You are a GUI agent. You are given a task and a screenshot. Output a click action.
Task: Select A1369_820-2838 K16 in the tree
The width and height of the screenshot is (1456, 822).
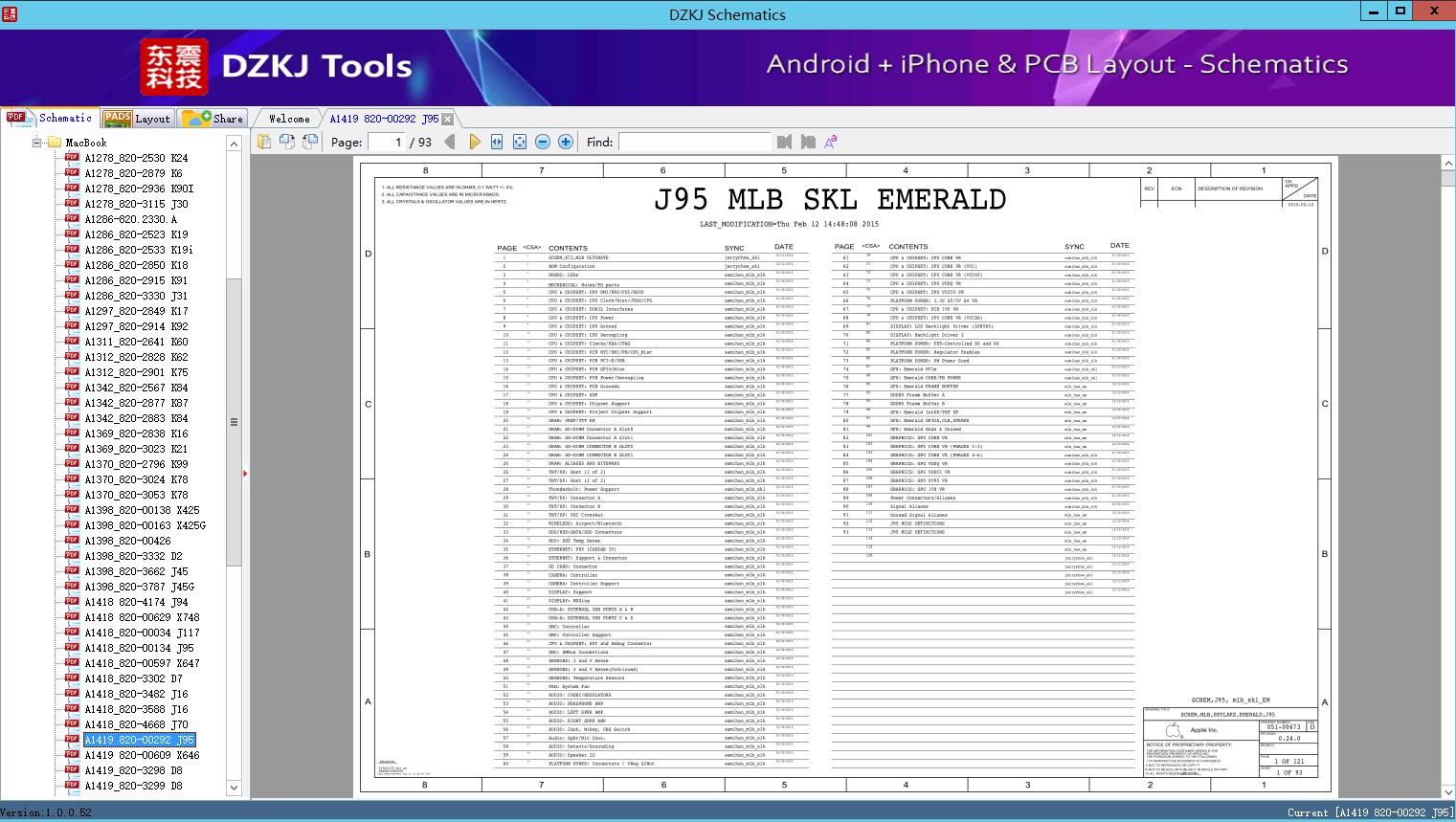136,433
